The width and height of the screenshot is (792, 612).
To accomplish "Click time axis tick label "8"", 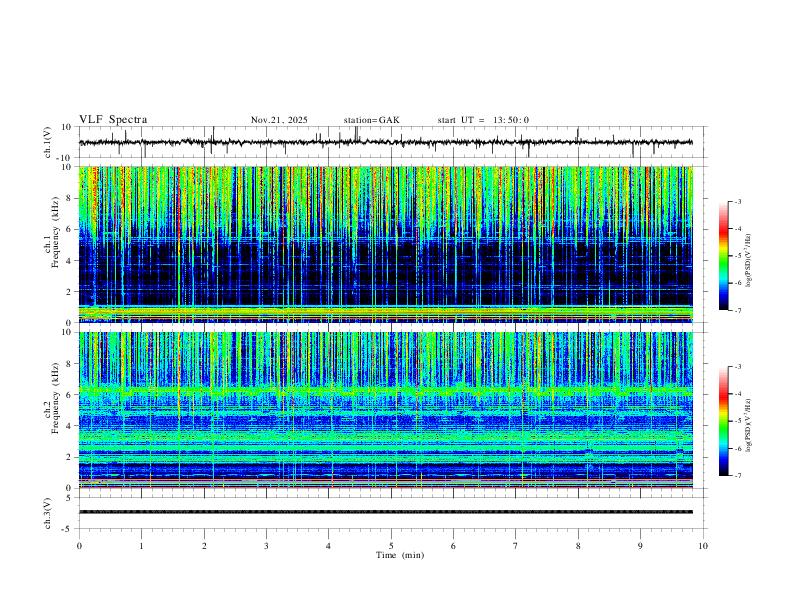I will click(x=578, y=546).
